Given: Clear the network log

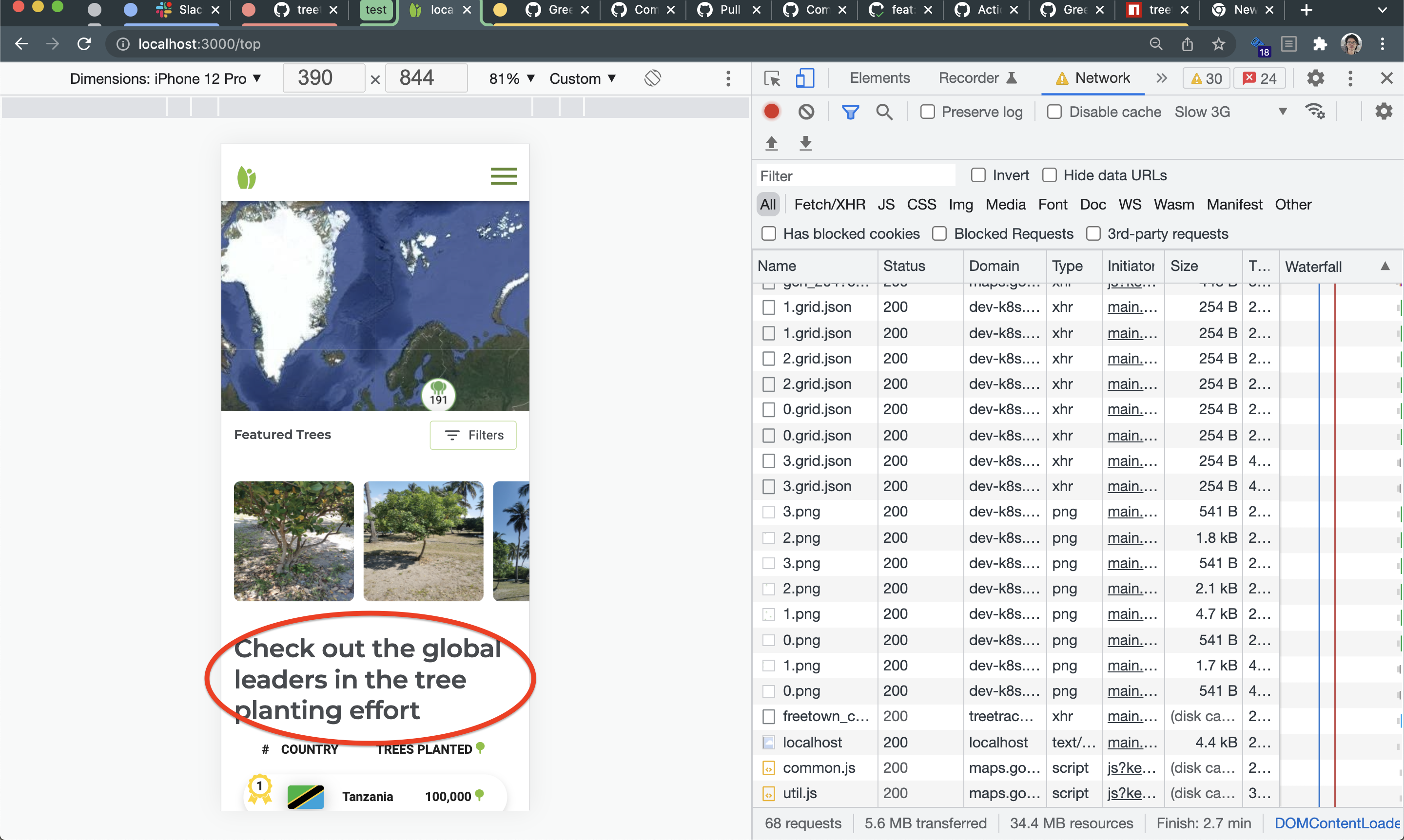Looking at the screenshot, I should (805, 111).
